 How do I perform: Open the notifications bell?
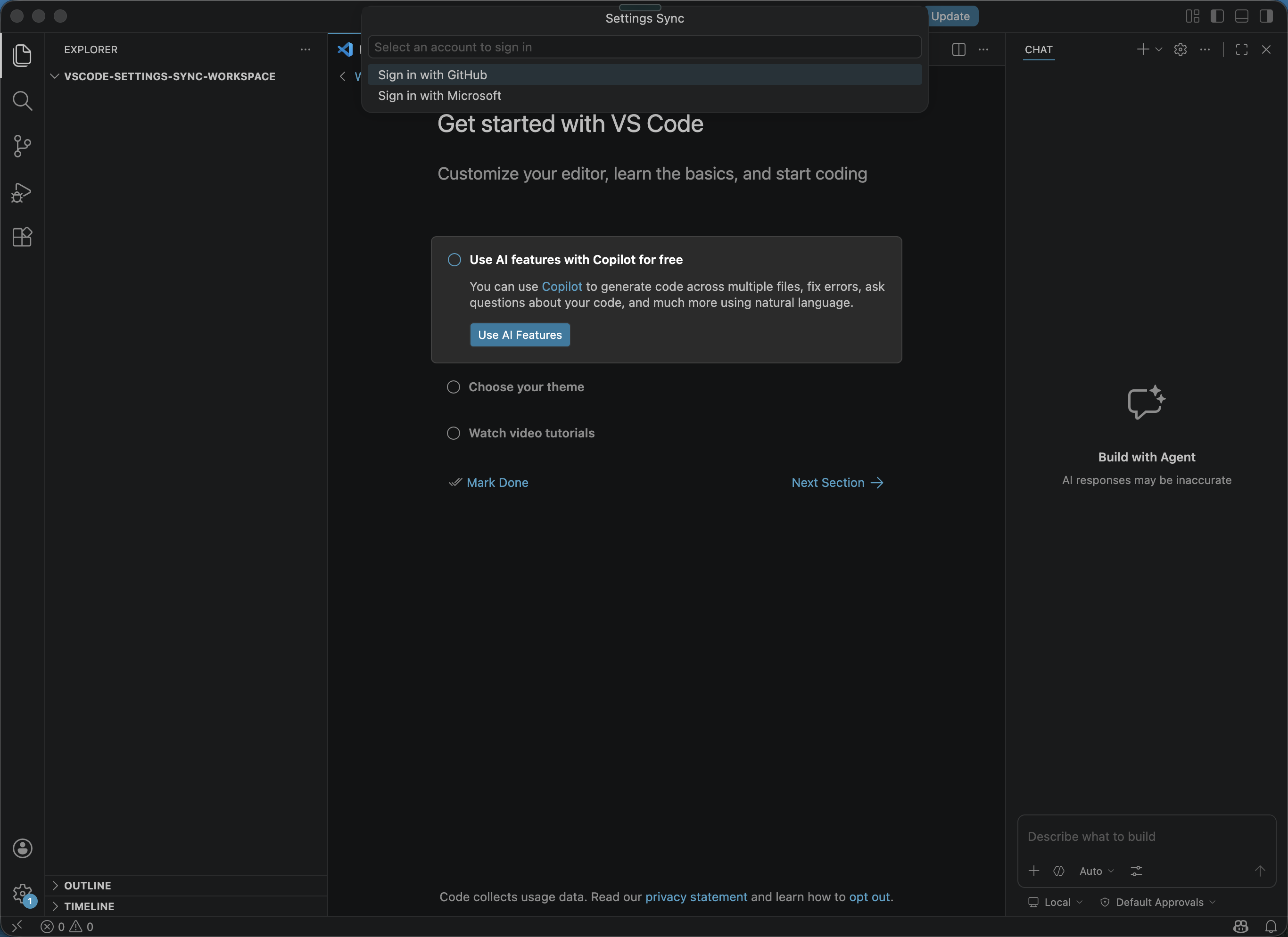[x=1271, y=927]
